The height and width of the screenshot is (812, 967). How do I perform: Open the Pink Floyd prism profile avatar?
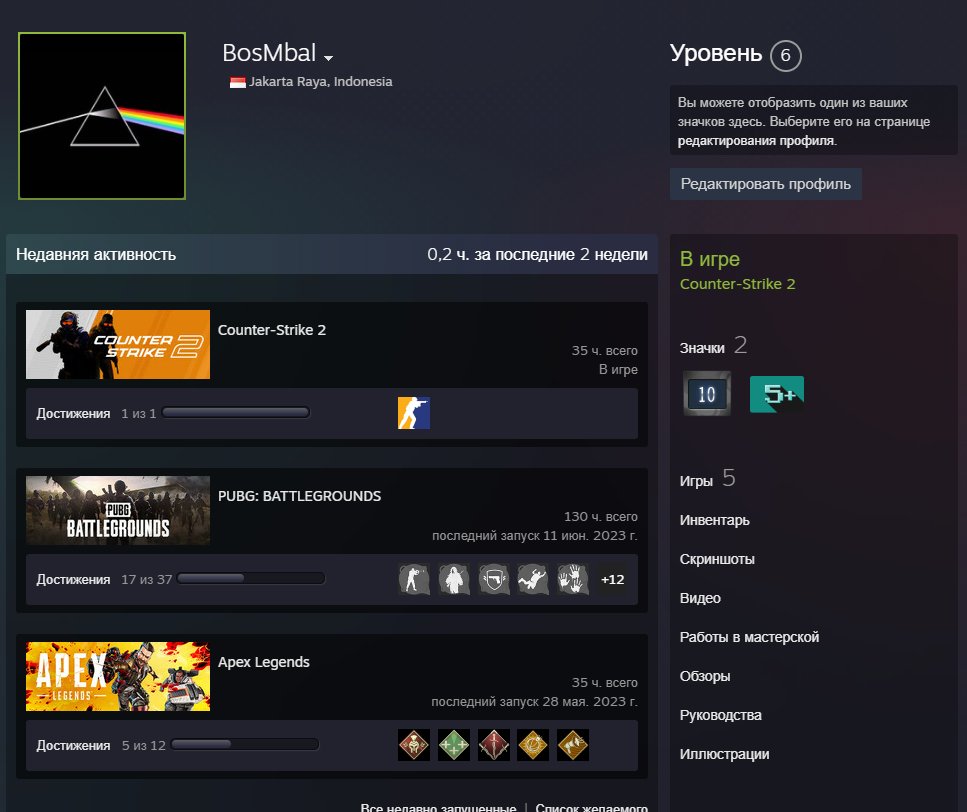click(x=102, y=116)
